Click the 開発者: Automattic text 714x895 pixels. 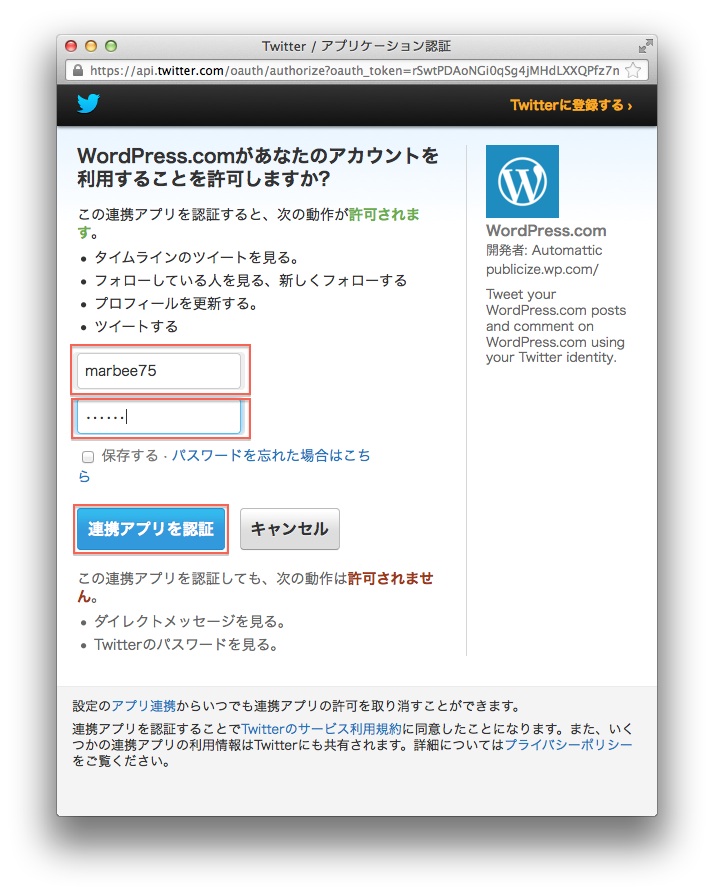tap(544, 250)
